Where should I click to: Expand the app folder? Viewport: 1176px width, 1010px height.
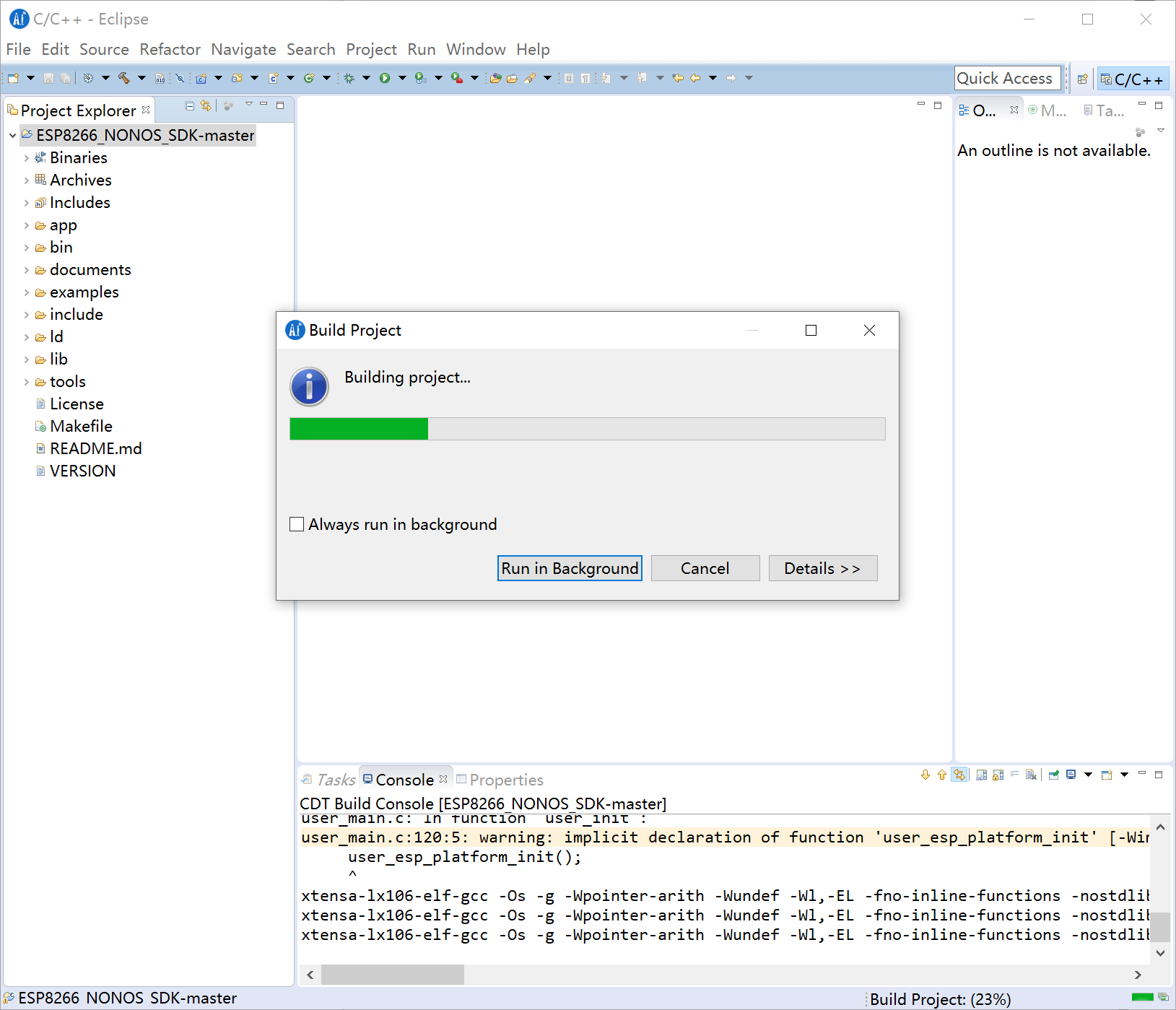(27, 225)
